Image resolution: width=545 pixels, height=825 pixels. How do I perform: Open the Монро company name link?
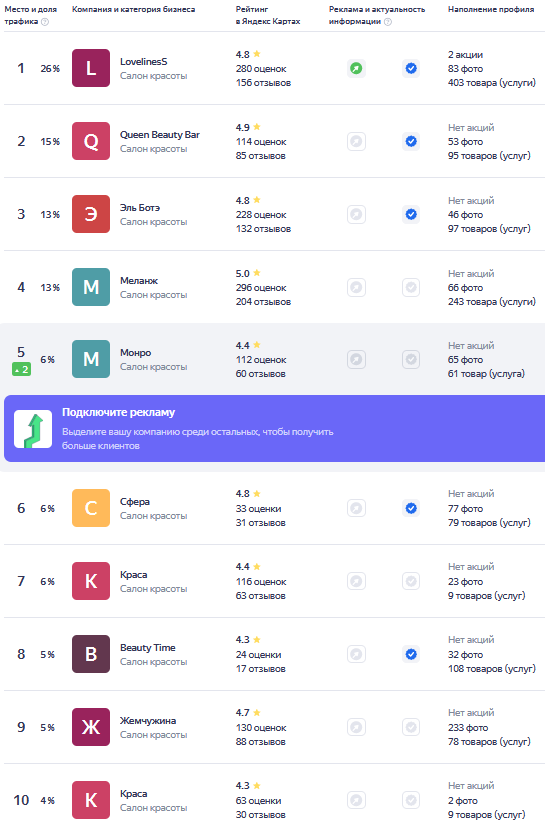click(x=136, y=353)
